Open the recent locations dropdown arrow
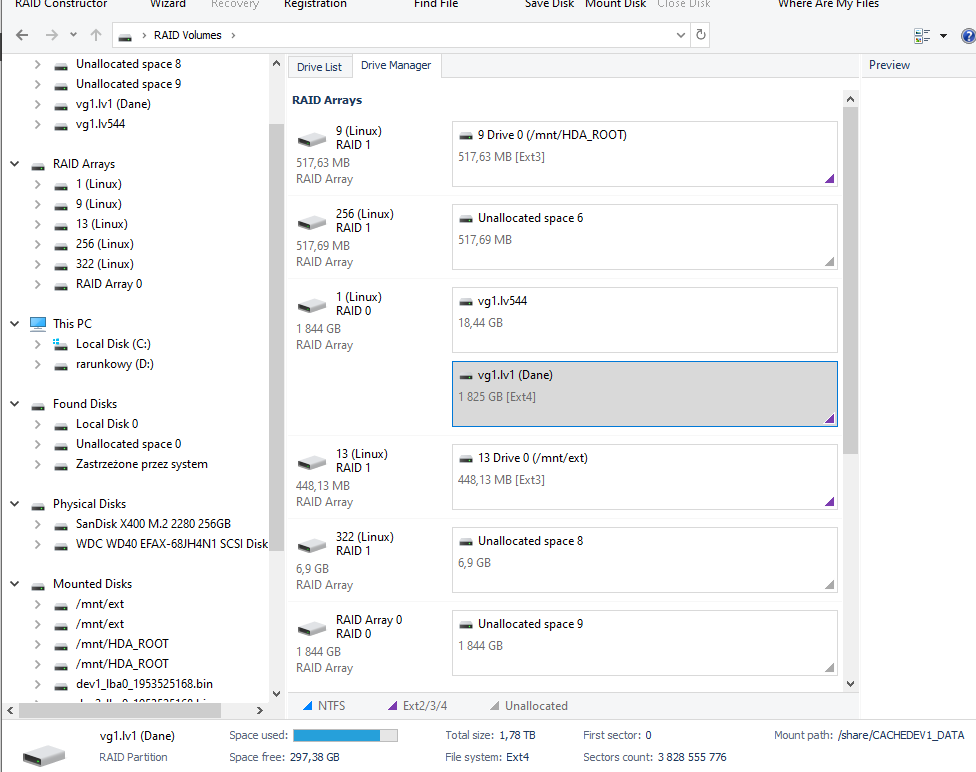This screenshot has width=976, height=772. (73, 35)
